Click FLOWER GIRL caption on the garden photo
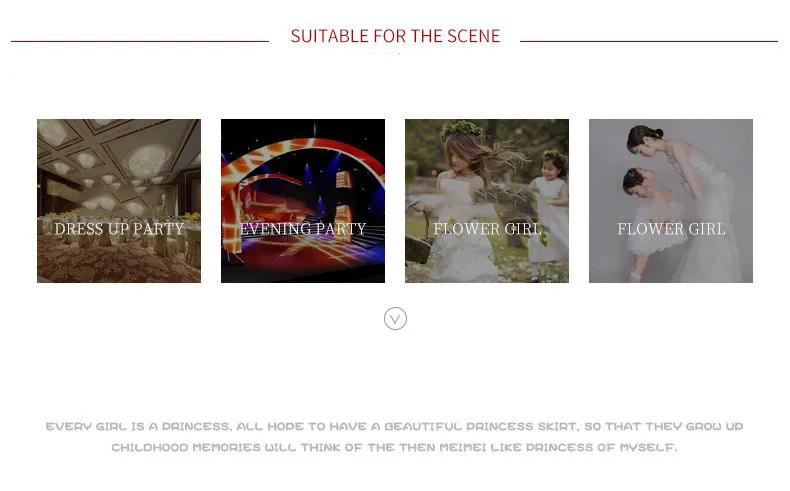790x491 pixels. (x=487, y=229)
